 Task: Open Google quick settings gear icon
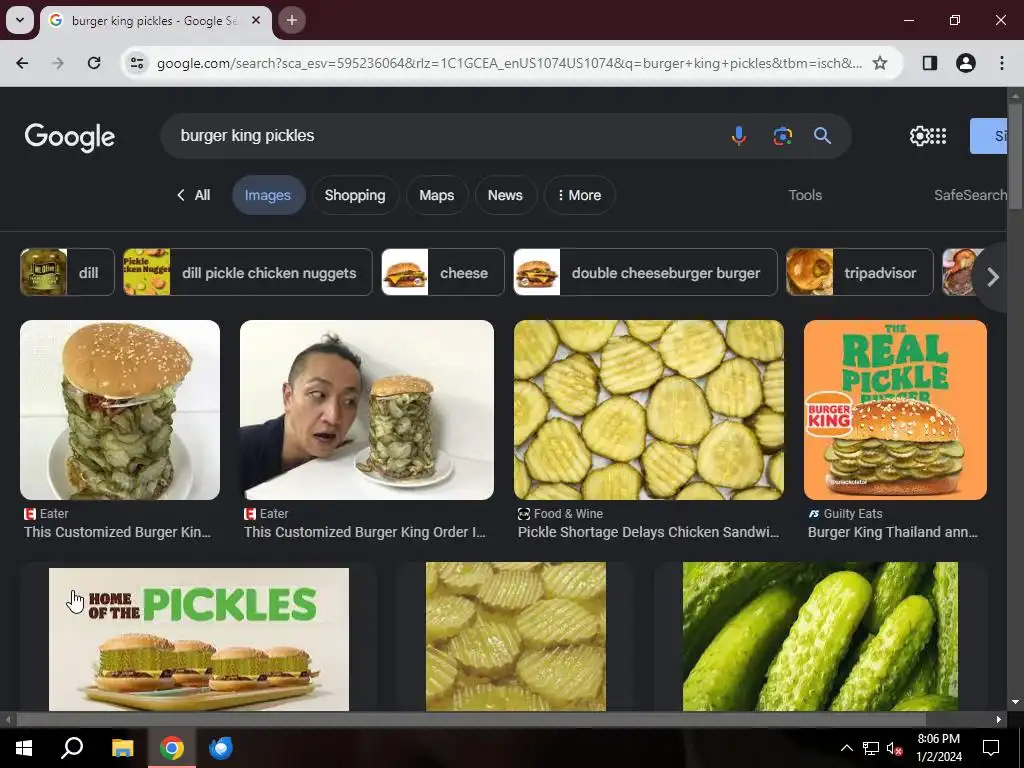[x=919, y=136]
